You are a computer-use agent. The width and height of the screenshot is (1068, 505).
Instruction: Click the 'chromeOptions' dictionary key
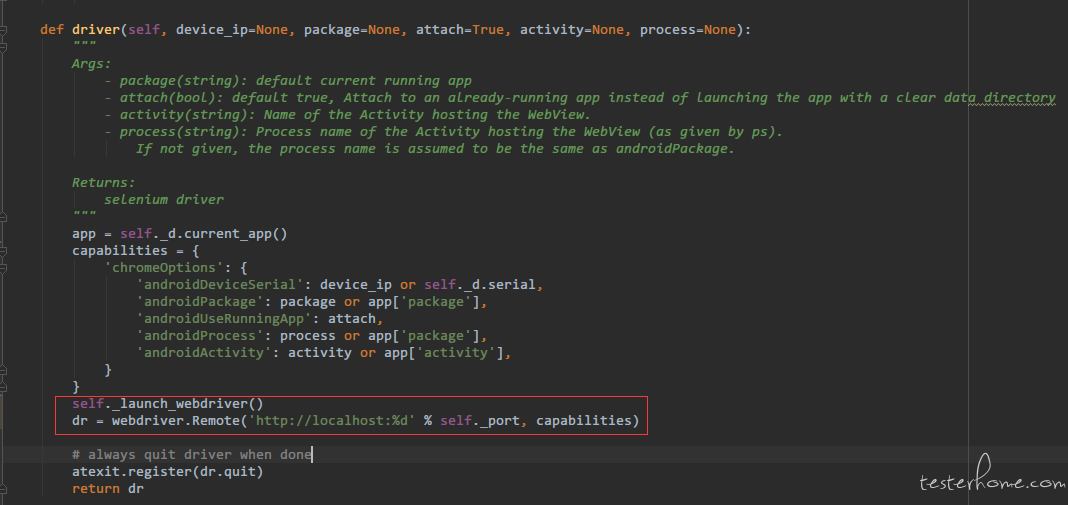(x=163, y=268)
